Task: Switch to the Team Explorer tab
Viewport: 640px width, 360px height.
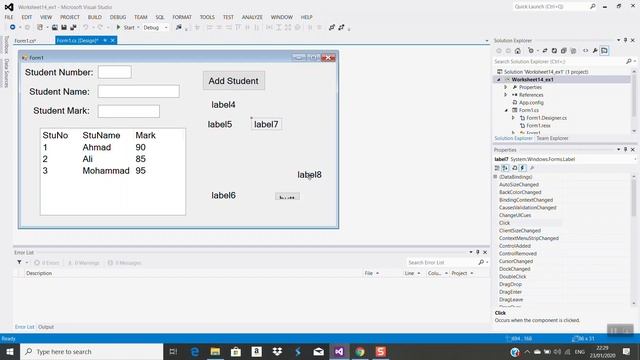Action: (x=552, y=138)
